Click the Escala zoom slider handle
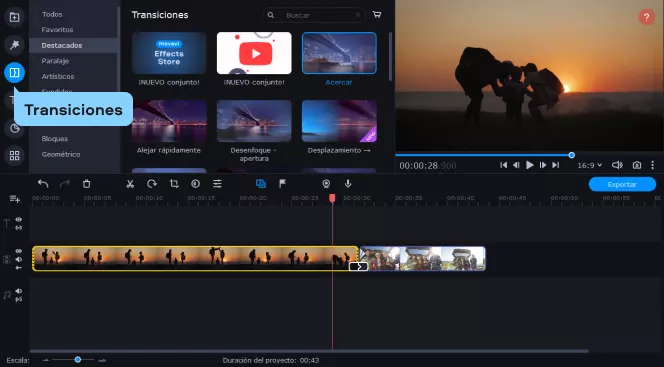 77,360
